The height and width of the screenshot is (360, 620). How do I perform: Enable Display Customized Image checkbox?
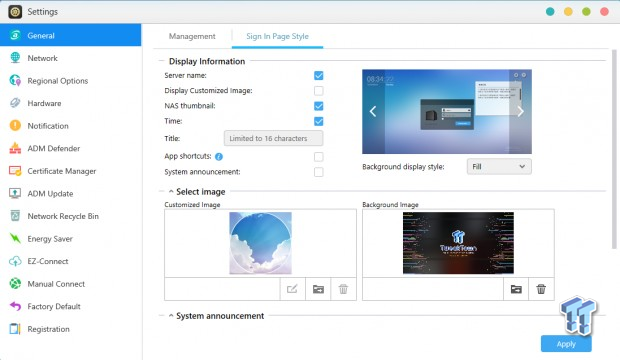[x=318, y=91]
